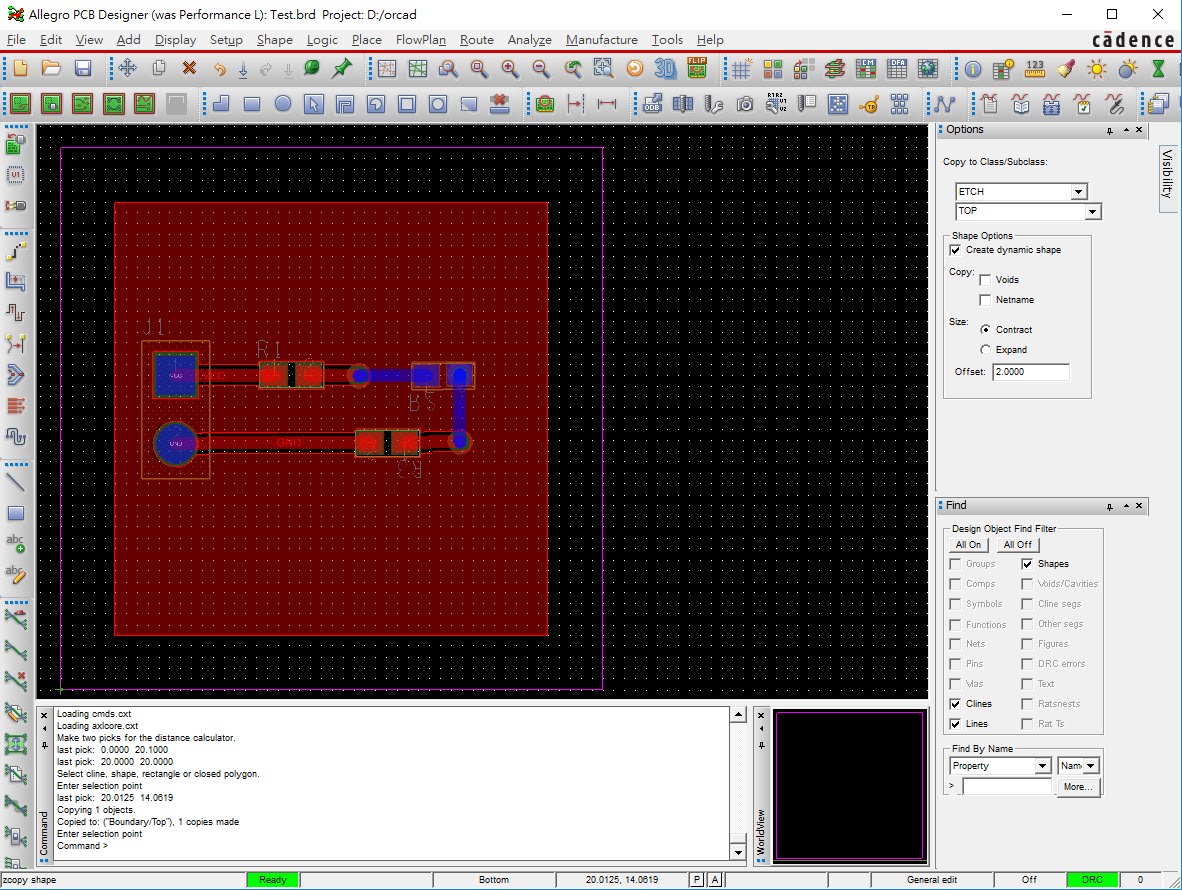The height and width of the screenshot is (890, 1182).
Task: Click the ODB export icon
Action: [652, 104]
